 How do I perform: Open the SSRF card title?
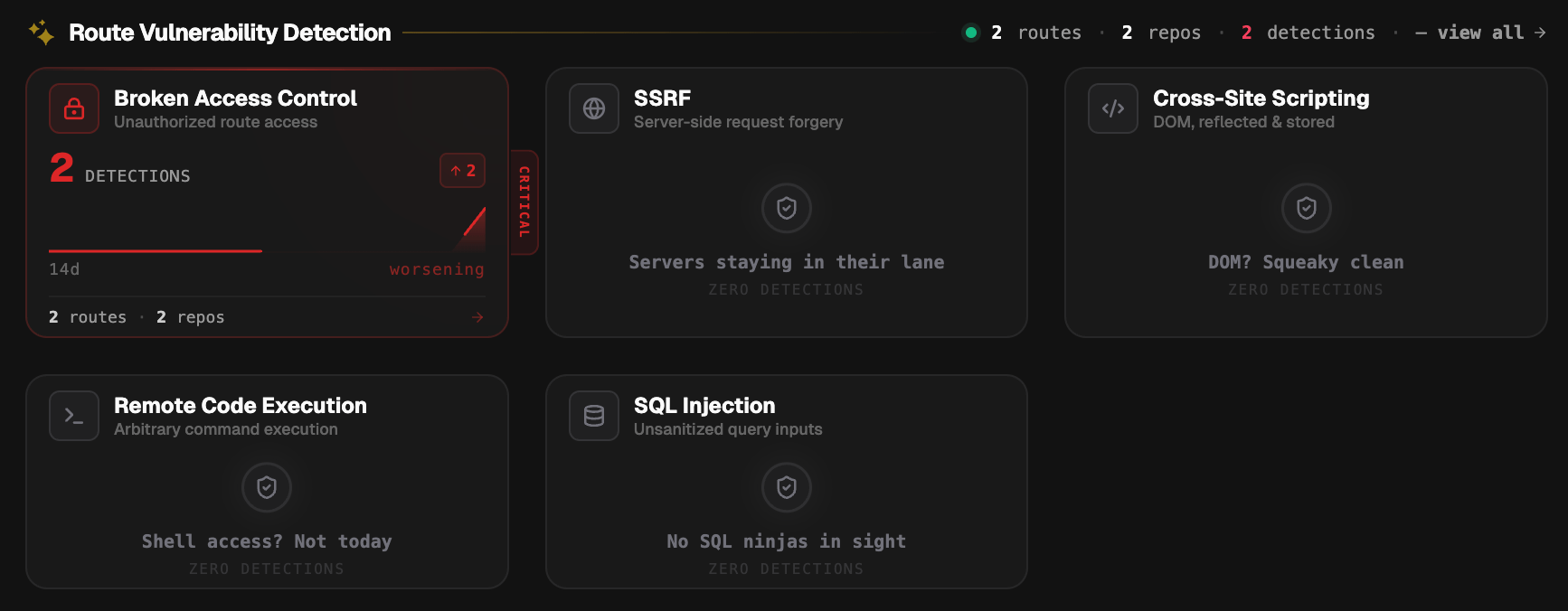click(x=662, y=98)
